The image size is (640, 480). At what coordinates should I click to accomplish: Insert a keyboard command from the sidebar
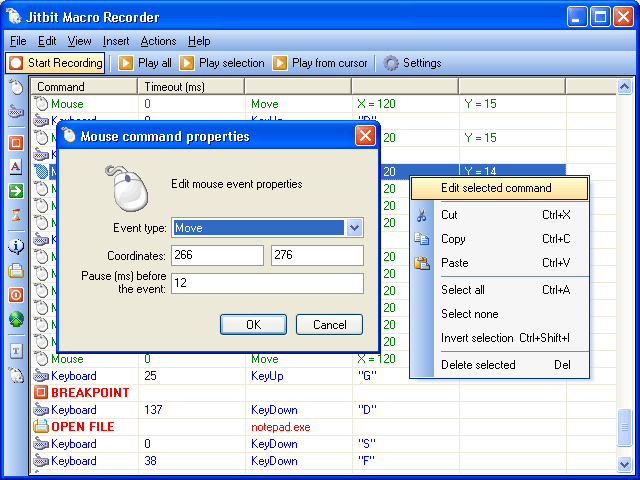[x=16, y=111]
